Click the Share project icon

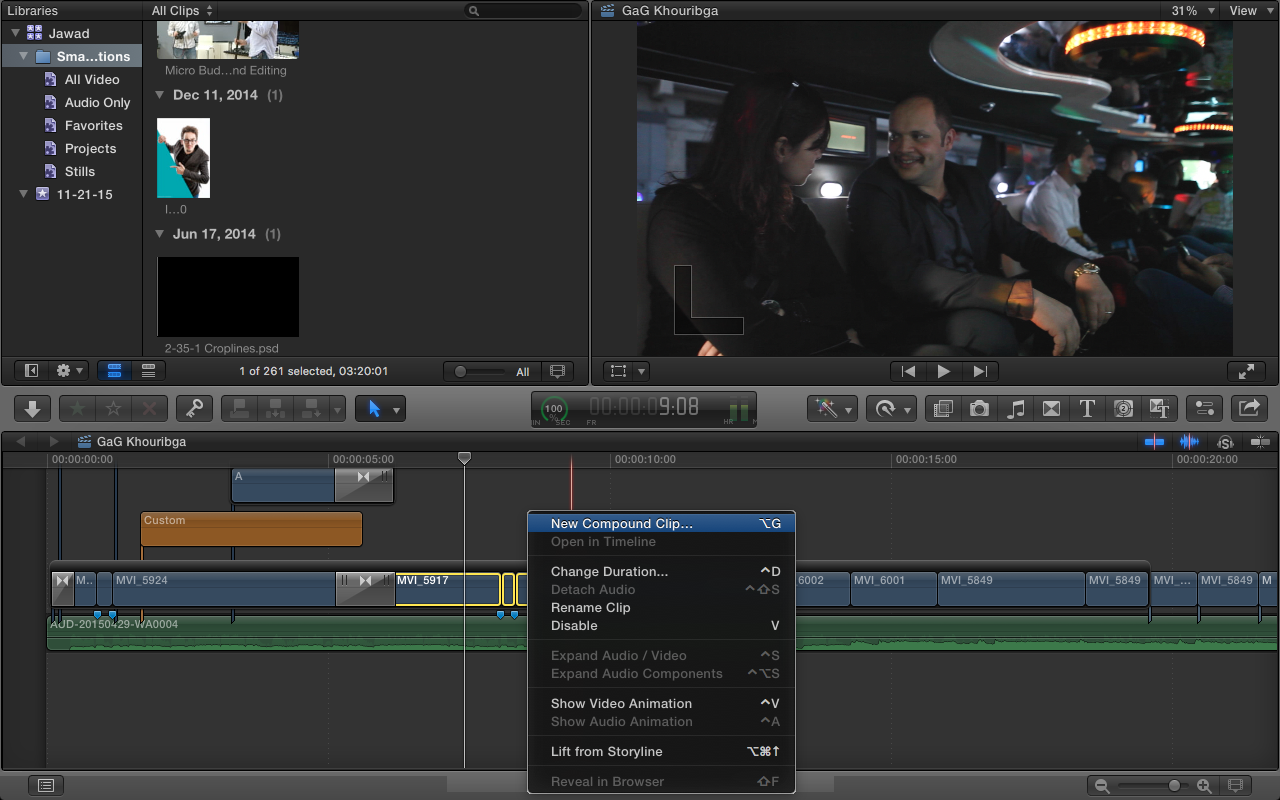[1249, 408]
